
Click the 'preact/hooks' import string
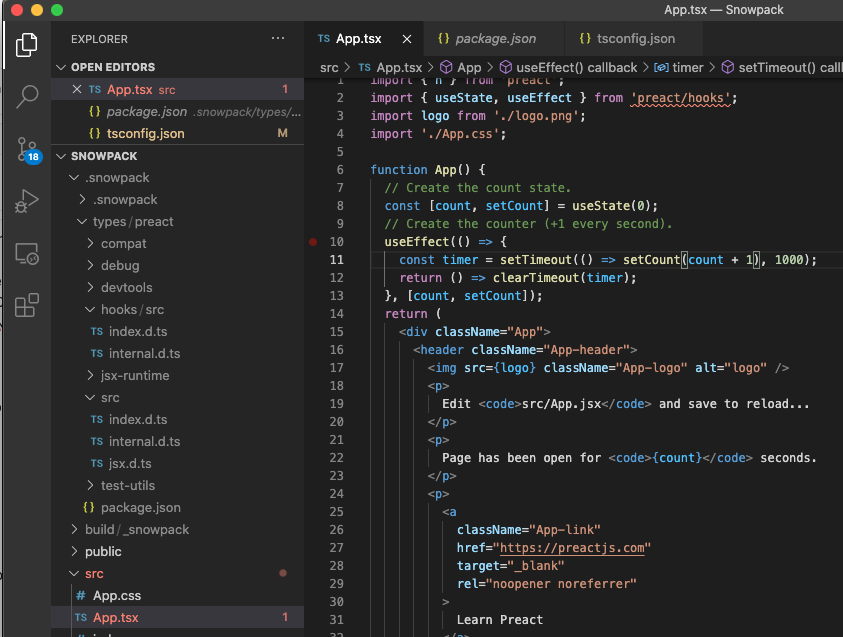[x=680, y=98]
